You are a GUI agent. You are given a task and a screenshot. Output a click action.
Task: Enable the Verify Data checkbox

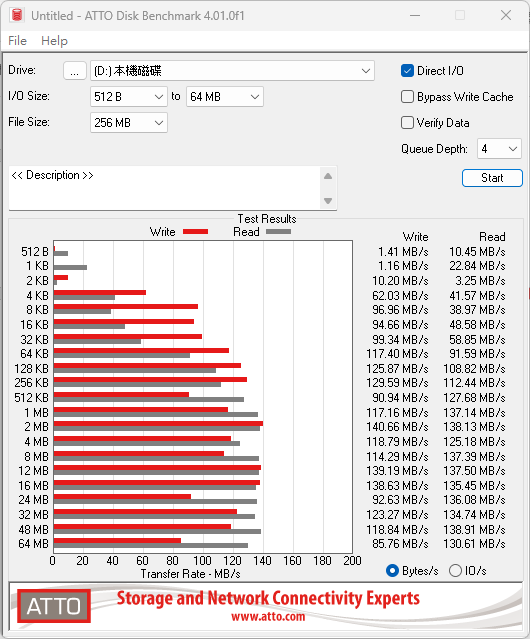point(407,123)
